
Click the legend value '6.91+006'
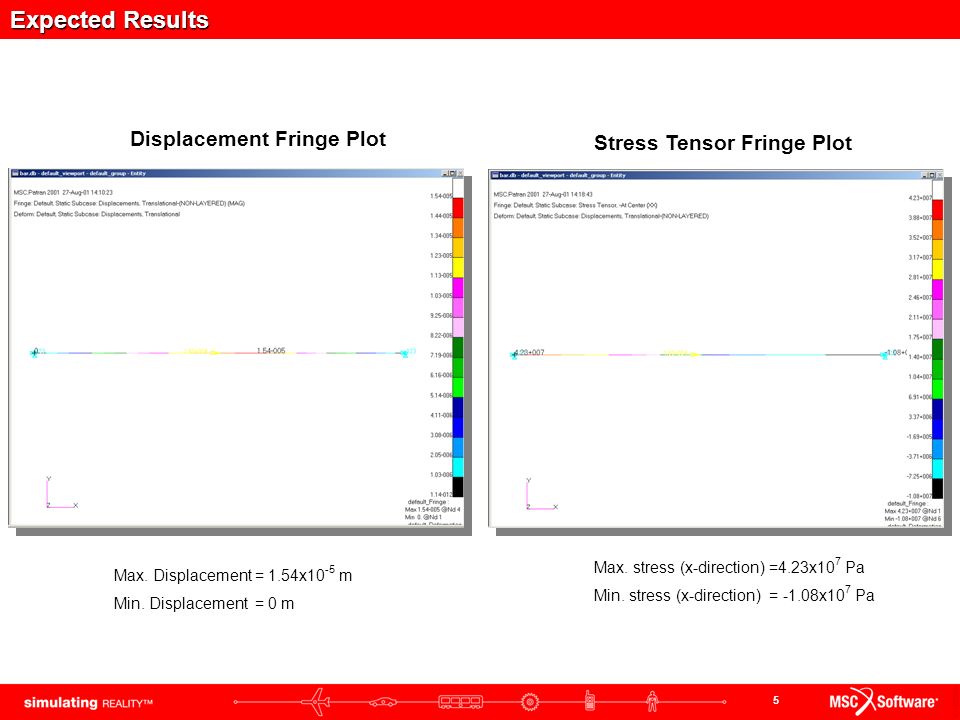pyautogui.click(x=920, y=397)
